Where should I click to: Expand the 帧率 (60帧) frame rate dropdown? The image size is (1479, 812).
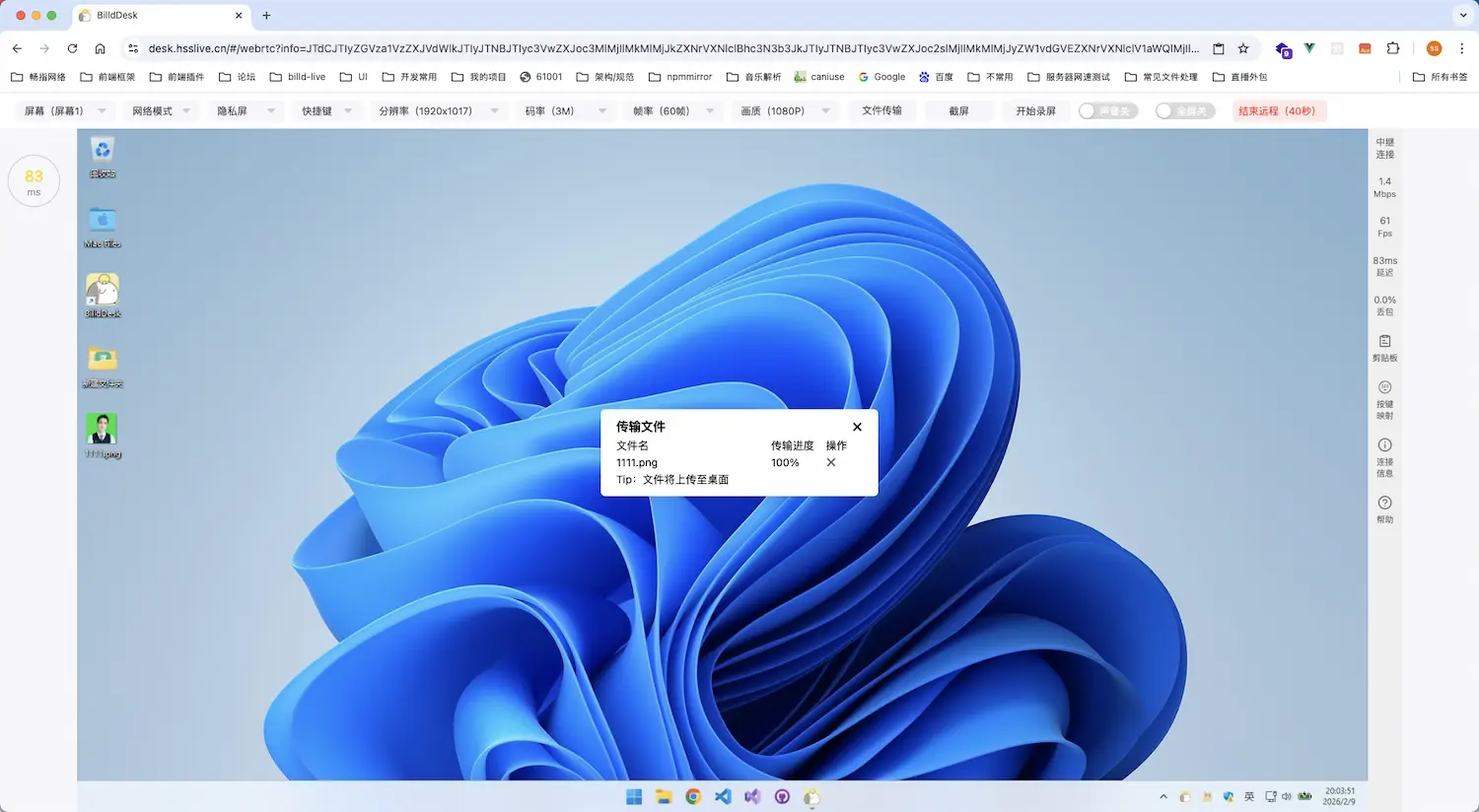pyautogui.click(x=673, y=111)
